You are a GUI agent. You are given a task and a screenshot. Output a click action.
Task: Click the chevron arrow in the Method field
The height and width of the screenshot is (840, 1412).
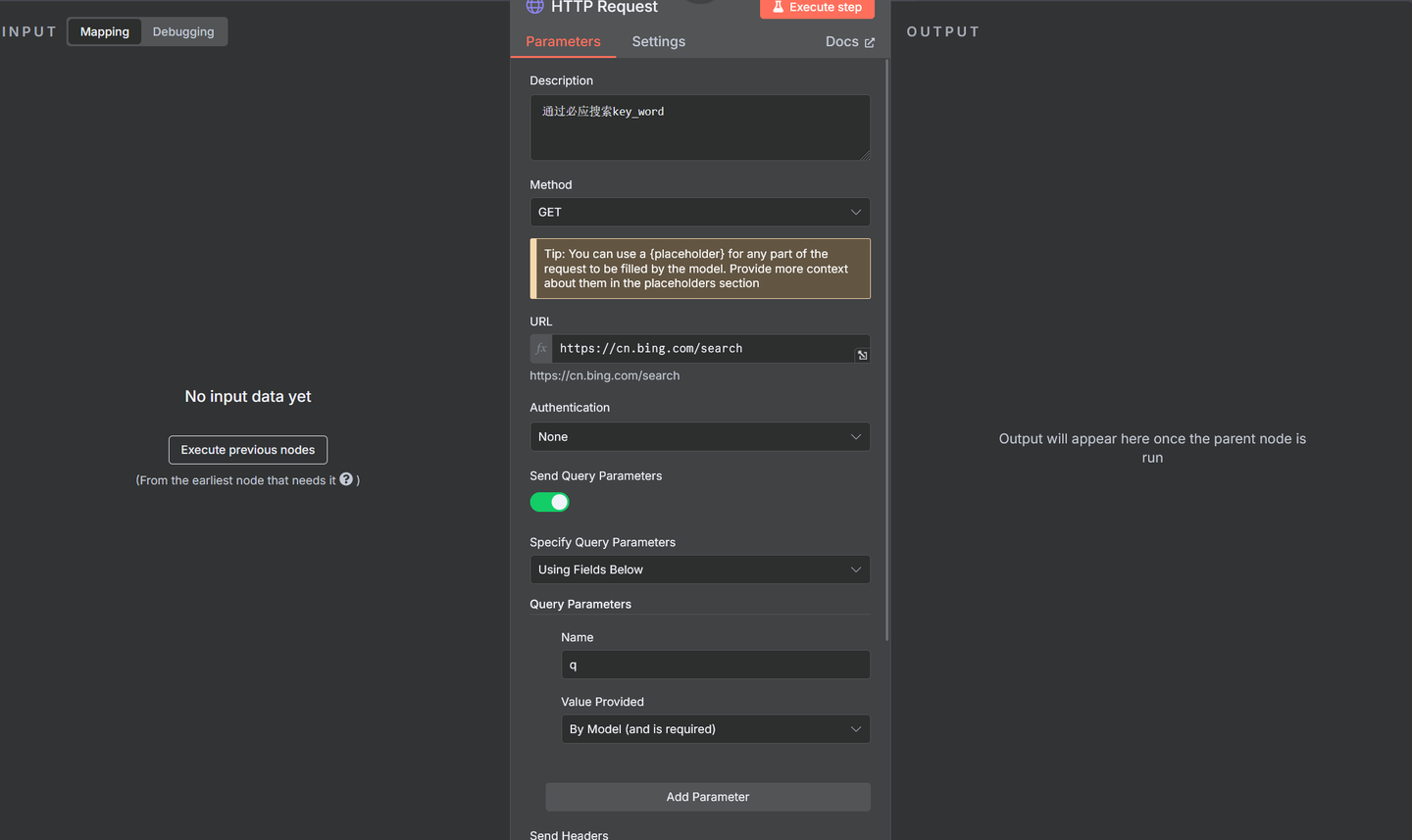coord(855,213)
